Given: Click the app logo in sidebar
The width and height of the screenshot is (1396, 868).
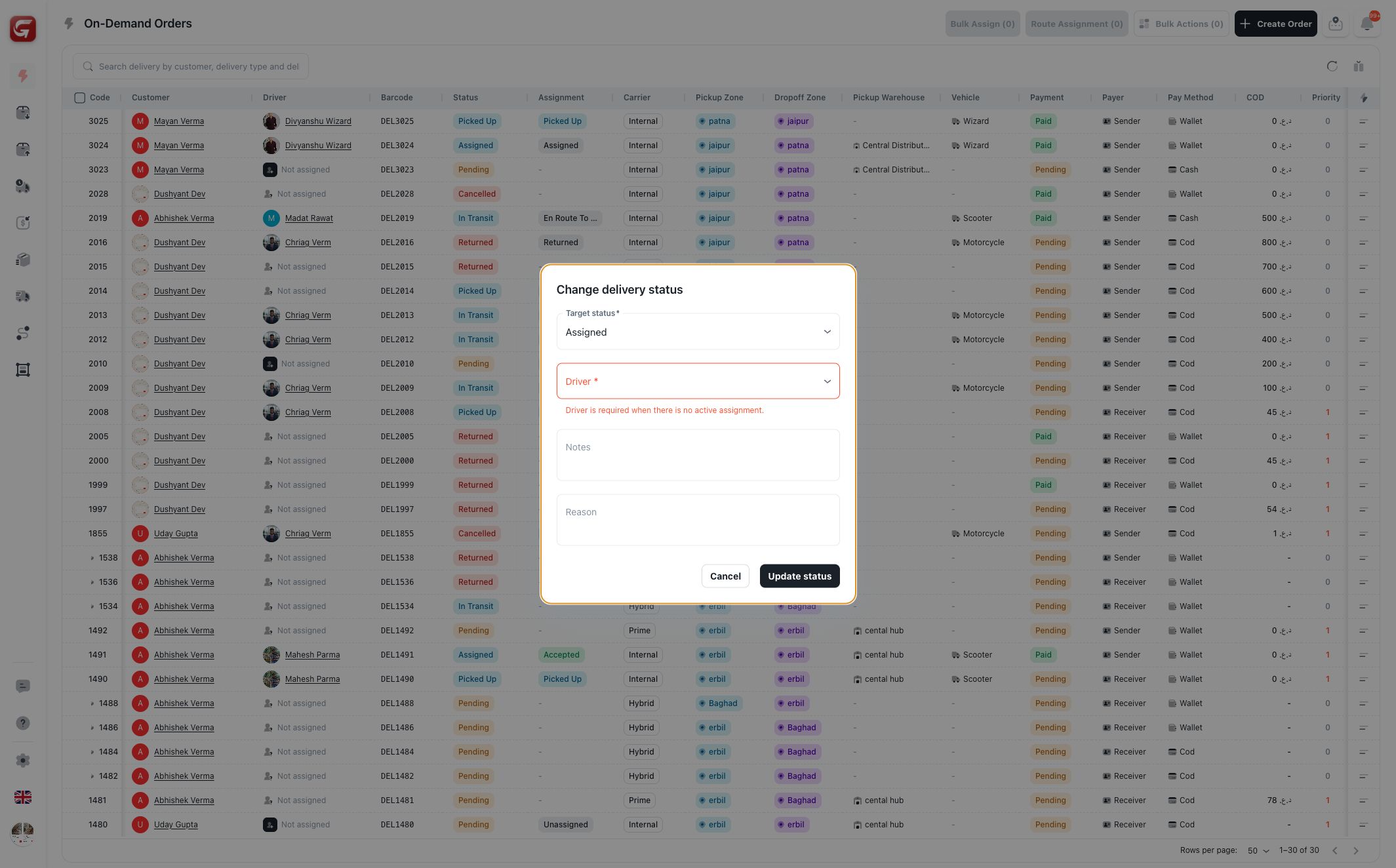Looking at the screenshot, I should click(23, 28).
